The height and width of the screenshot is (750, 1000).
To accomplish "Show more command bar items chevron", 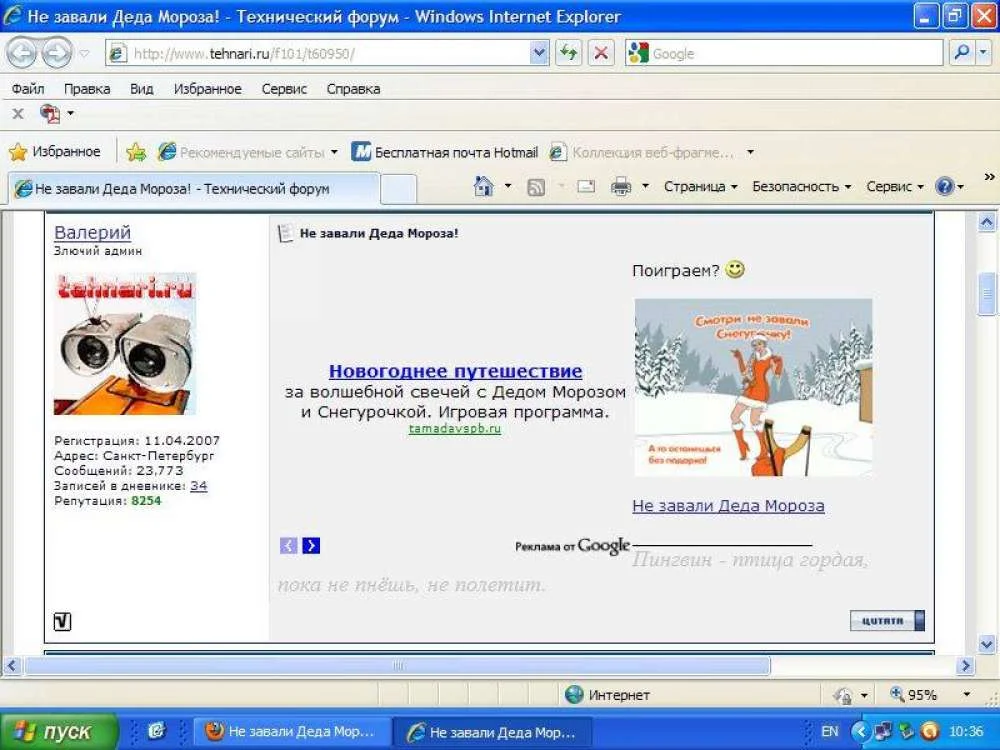I will pos(989,176).
